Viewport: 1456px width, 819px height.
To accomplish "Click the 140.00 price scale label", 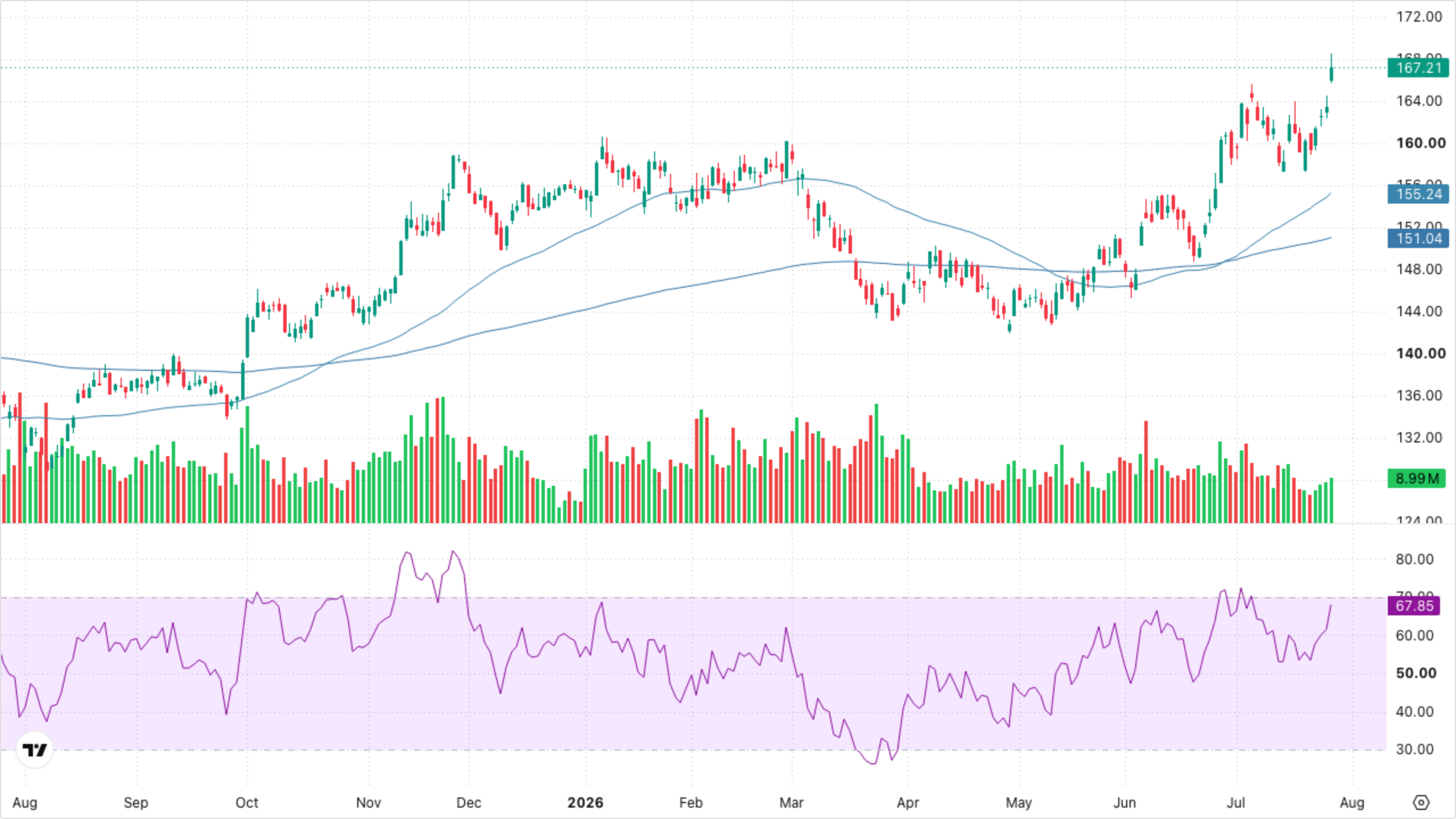I will tap(1421, 353).
